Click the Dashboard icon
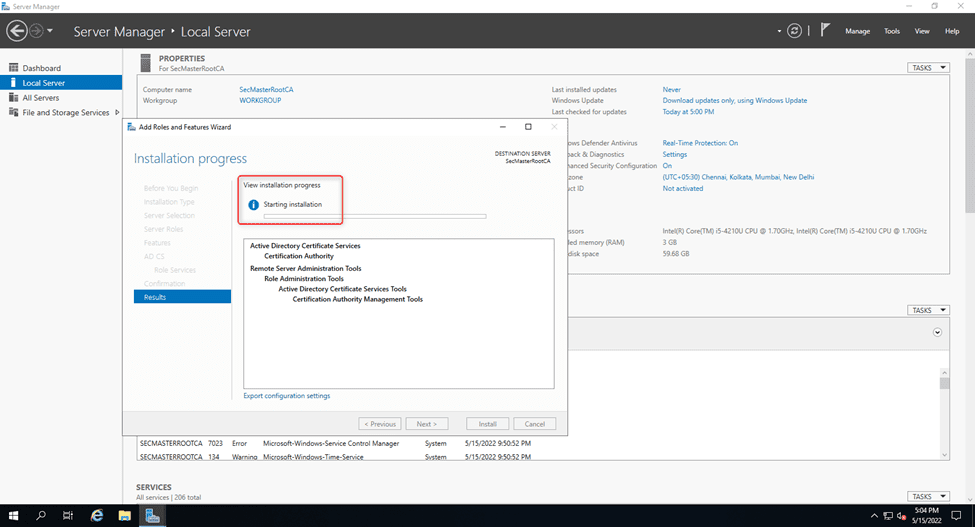This screenshot has width=975, height=527. [13, 67]
